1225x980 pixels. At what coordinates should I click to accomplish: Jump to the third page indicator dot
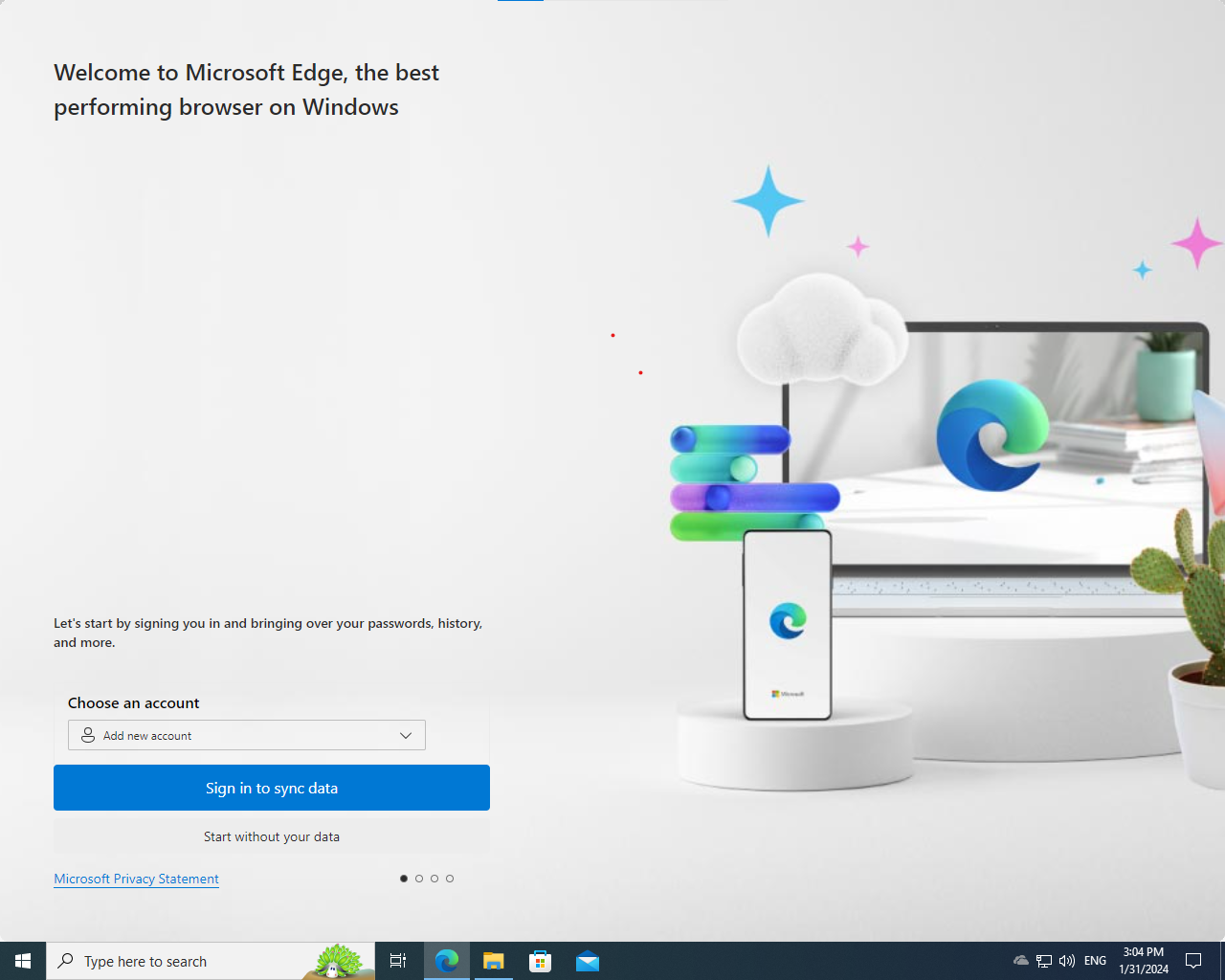click(434, 879)
